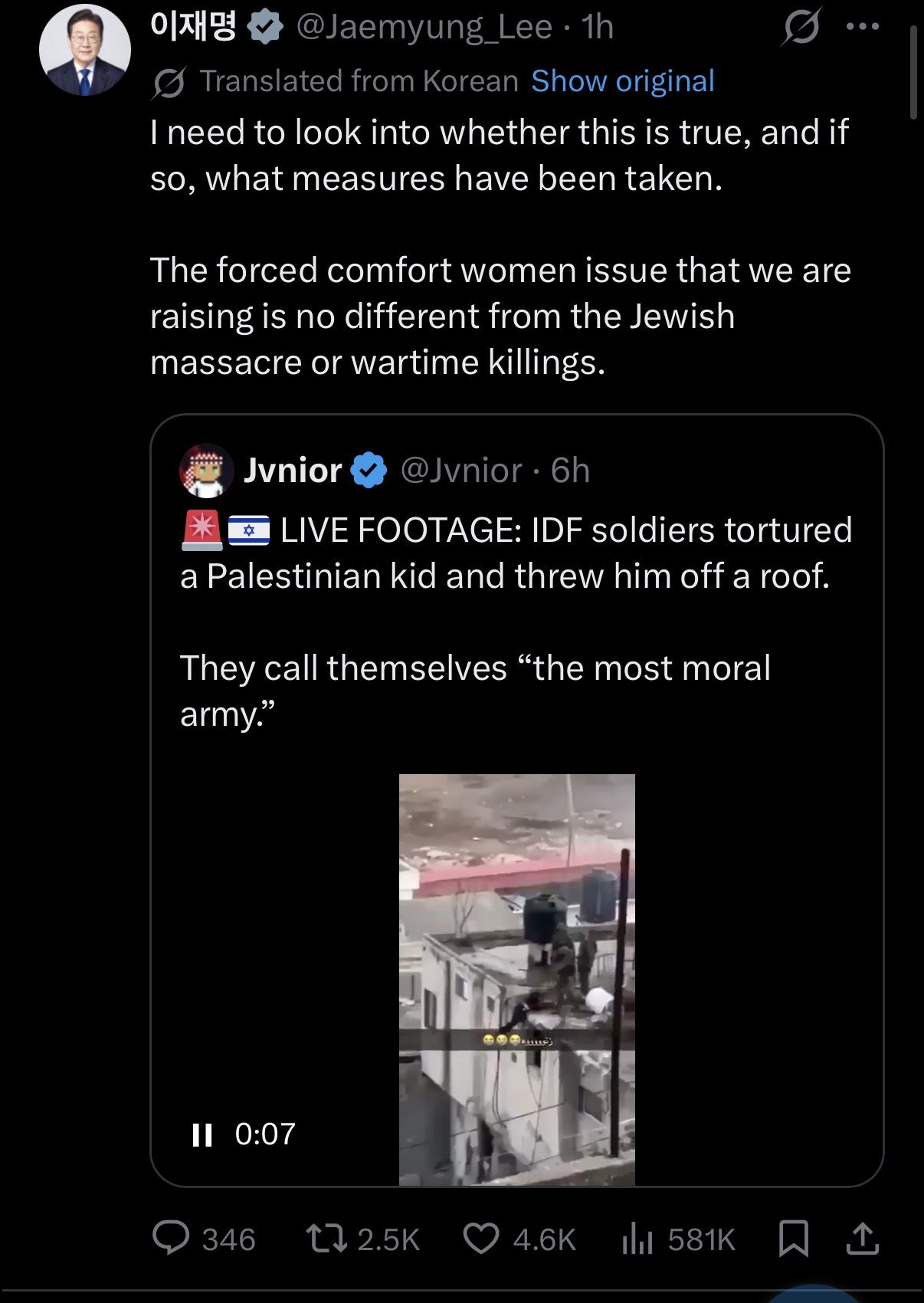Image resolution: width=924 pixels, height=1303 pixels.
Task: Tap the repost icon showing 2.5K
Action: [328, 1239]
